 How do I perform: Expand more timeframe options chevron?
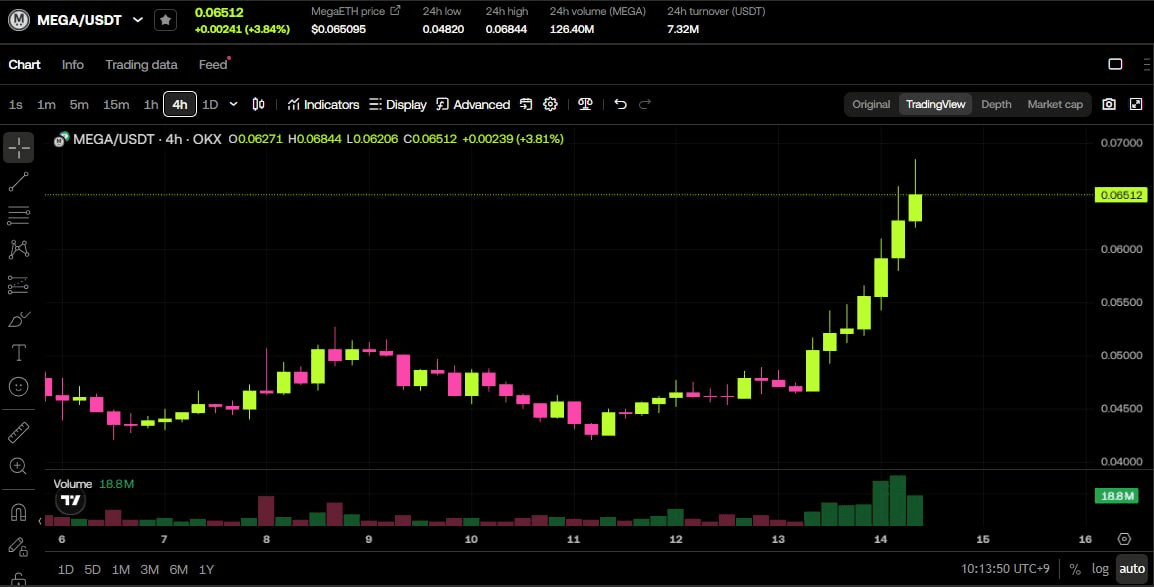pos(233,104)
